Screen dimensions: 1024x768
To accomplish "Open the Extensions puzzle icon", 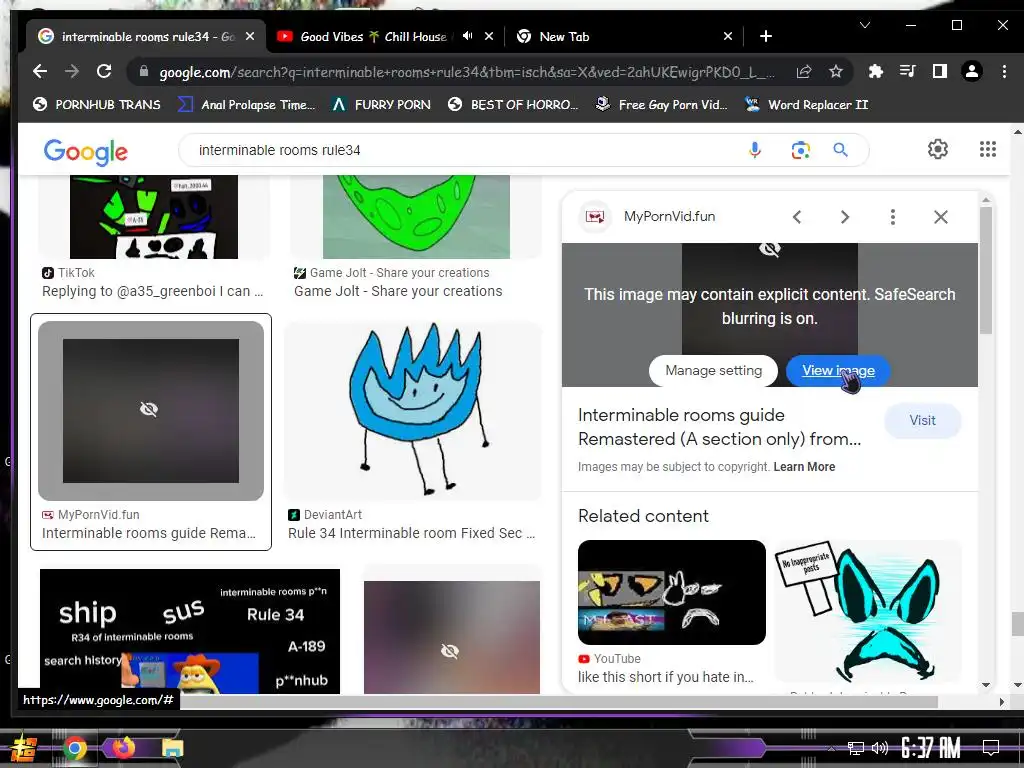I will click(x=875, y=71).
